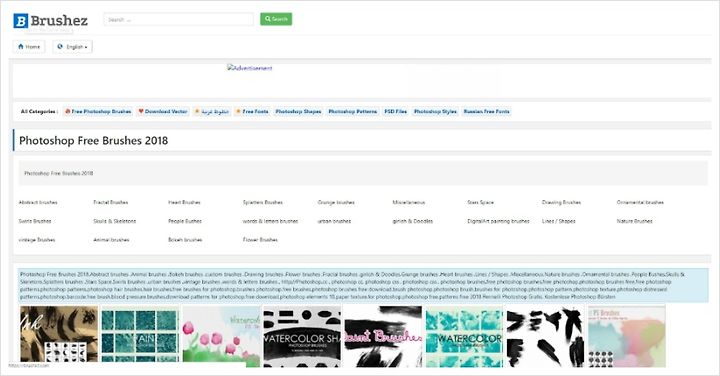Open the Paint Brushes pink text thumbnail
This screenshot has height=376, width=720.
(x=383, y=336)
